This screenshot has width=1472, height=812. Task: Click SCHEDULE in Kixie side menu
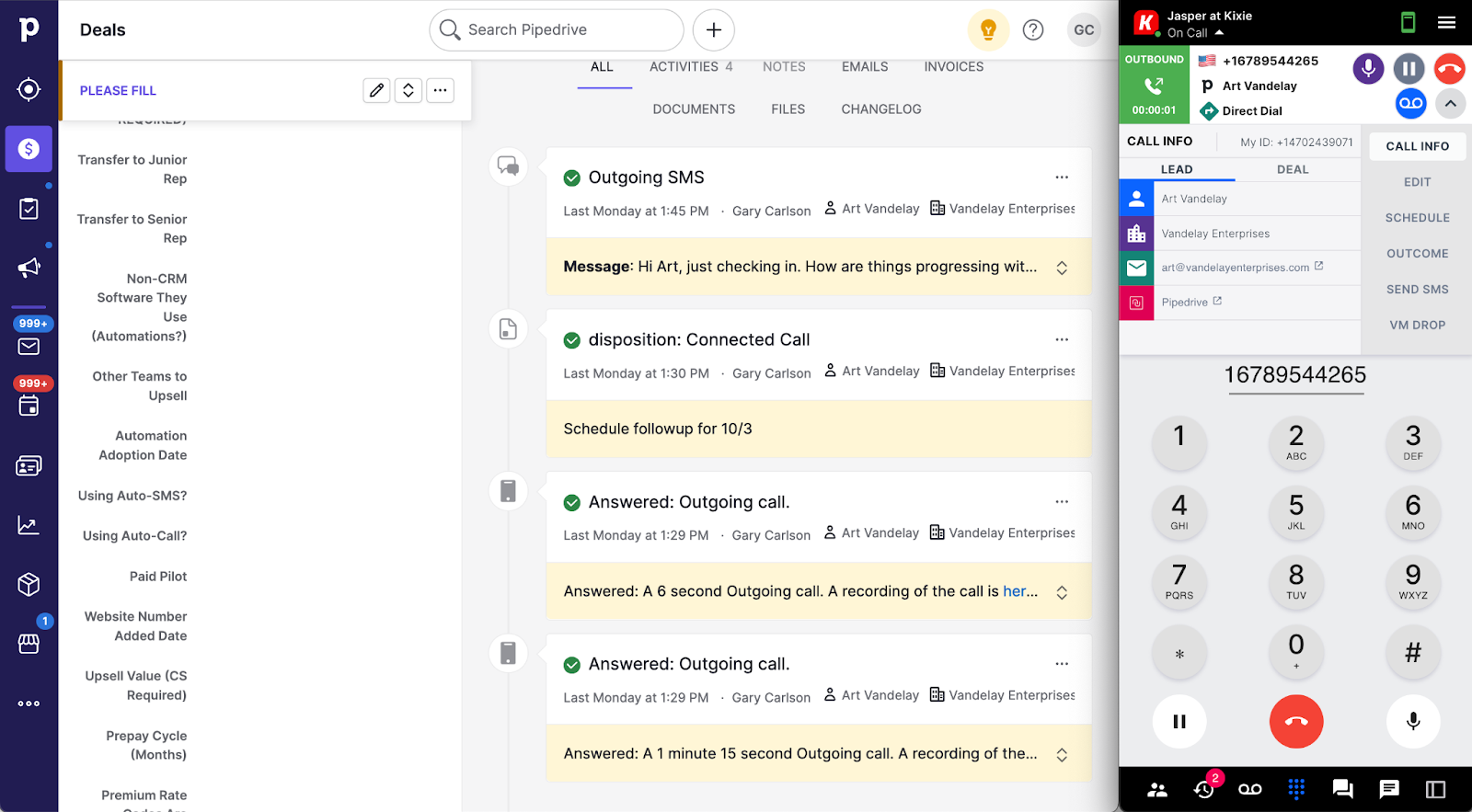[x=1417, y=218]
